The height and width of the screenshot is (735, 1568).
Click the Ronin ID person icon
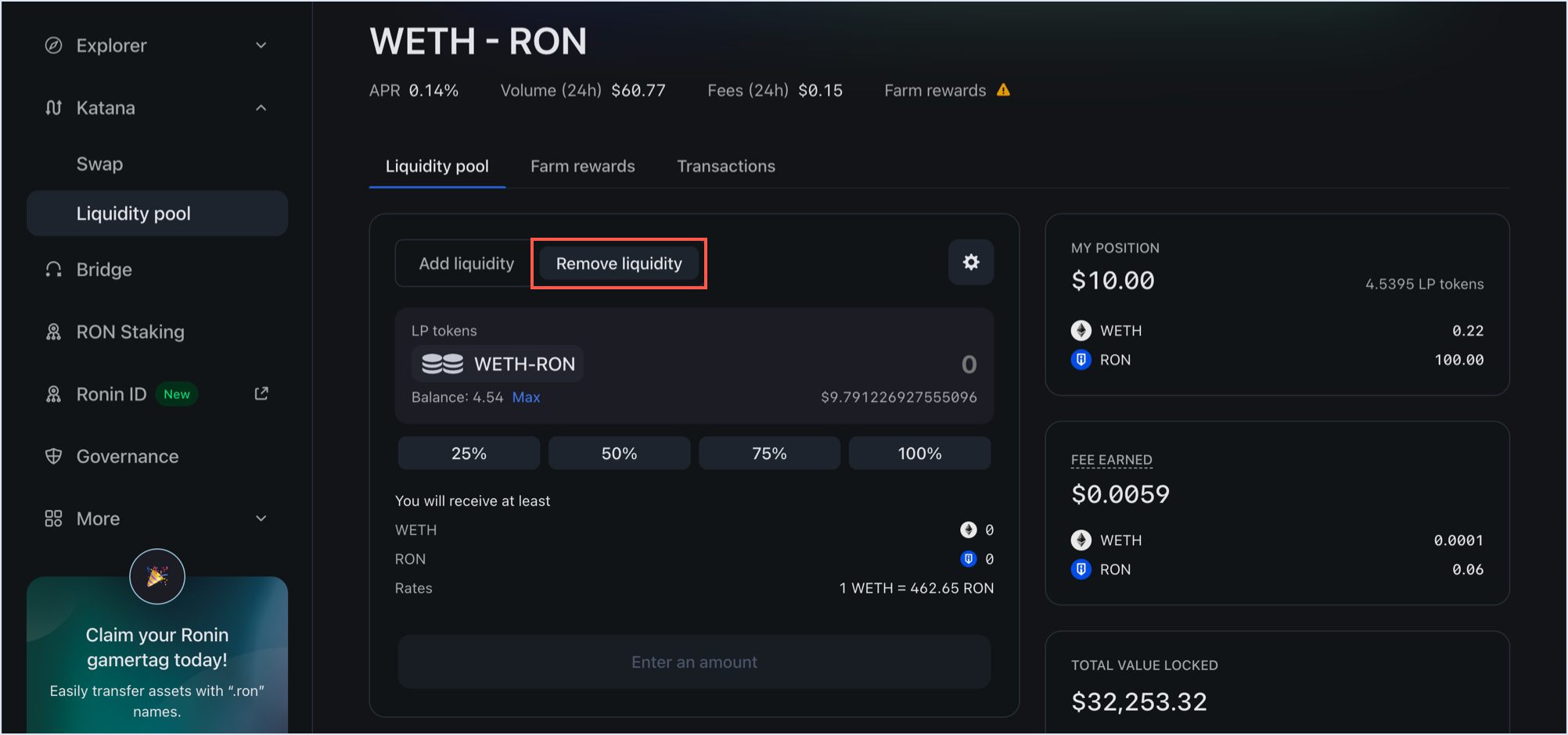click(53, 394)
